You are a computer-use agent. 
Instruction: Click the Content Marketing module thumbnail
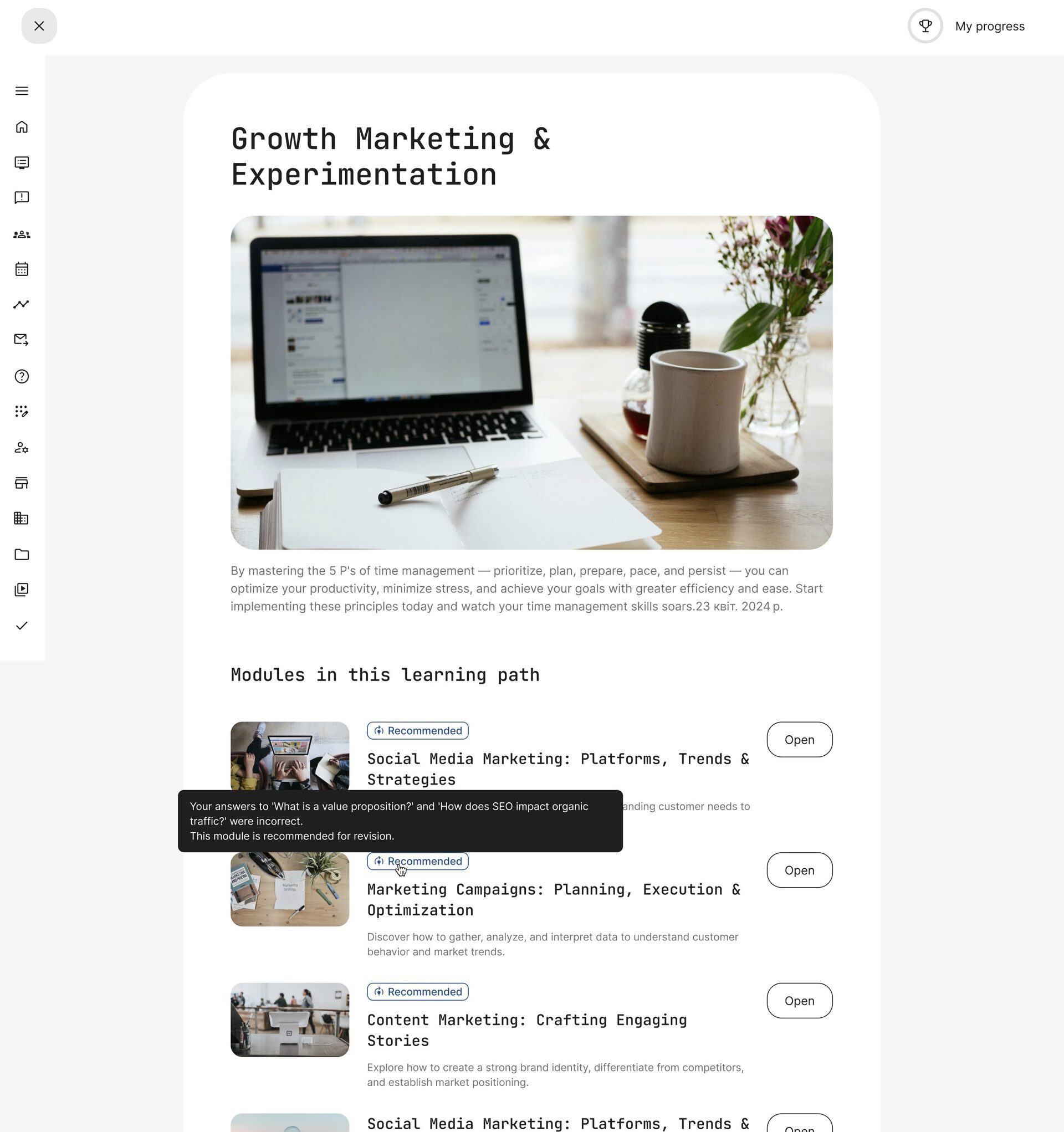(290, 1020)
